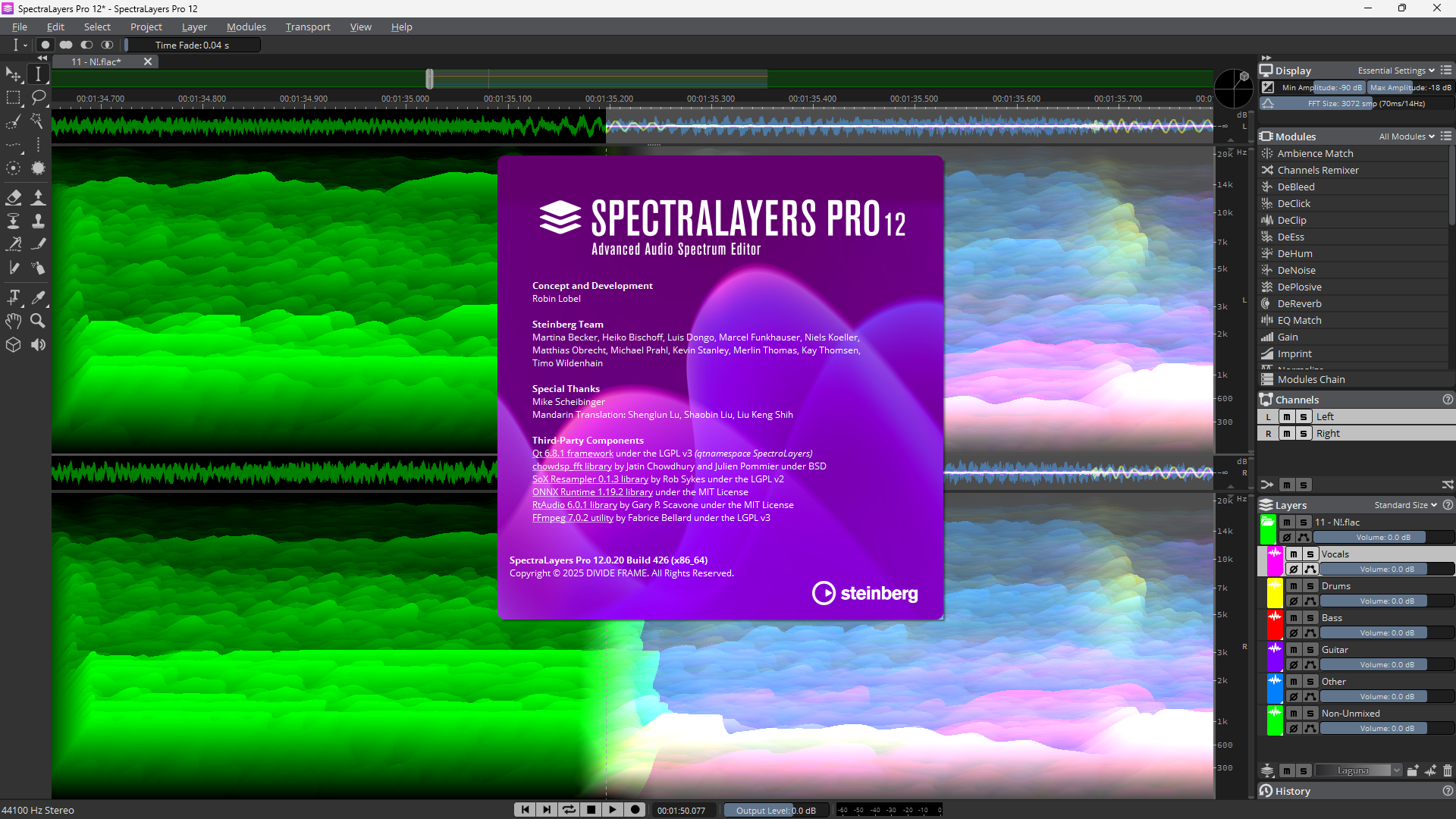Open time tool options dropdown arrow
Screen dimensions: 1456x819
coord(26,45)
